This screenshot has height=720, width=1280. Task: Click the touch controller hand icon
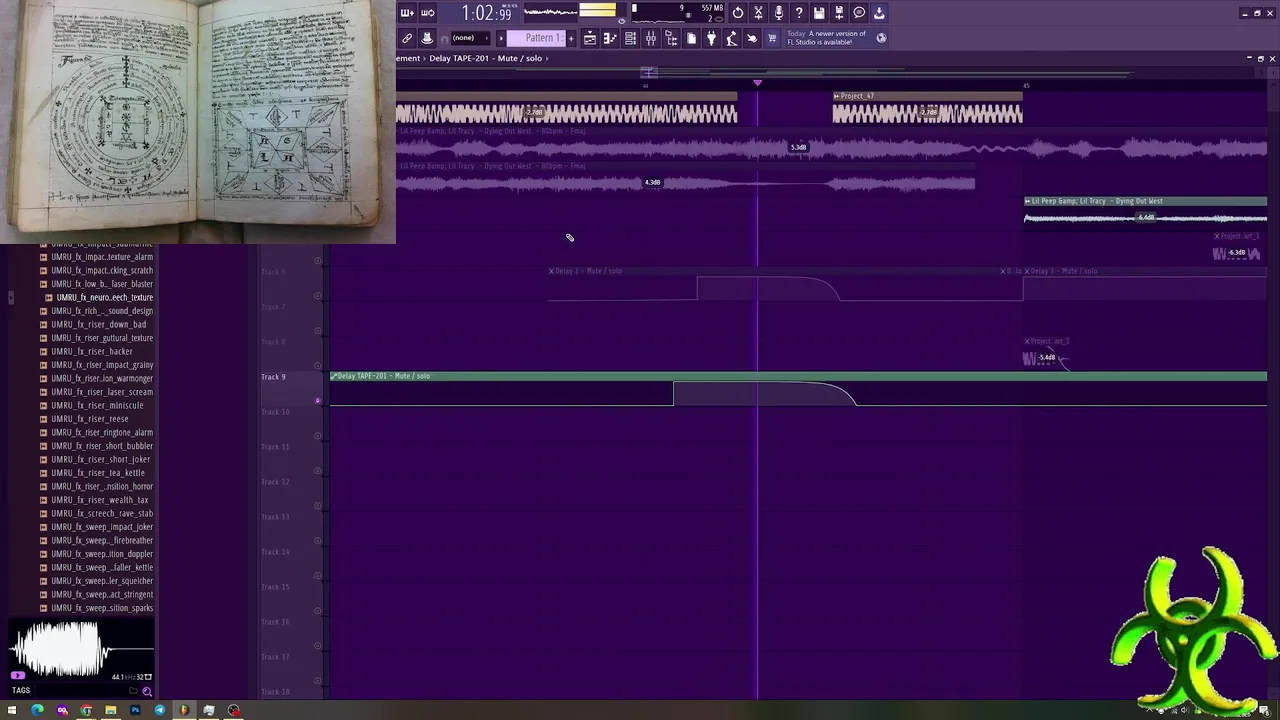click(752, 38)
